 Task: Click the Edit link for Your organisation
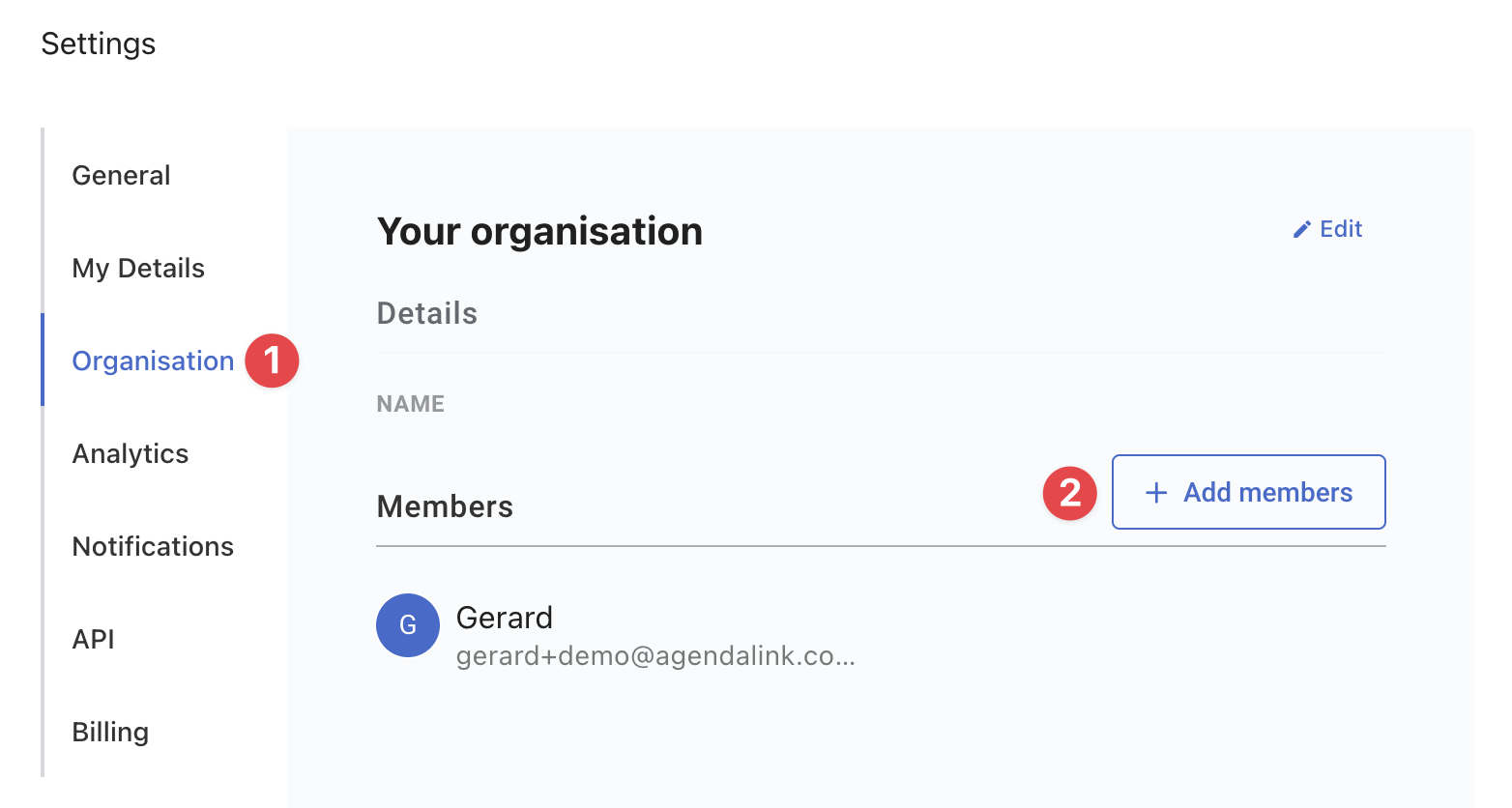pos(1339,228)
